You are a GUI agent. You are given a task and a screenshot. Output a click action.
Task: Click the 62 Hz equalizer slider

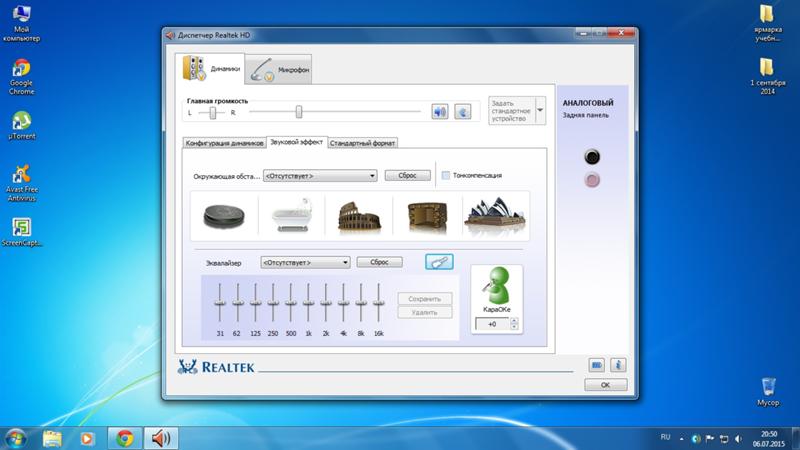[237, 303]
